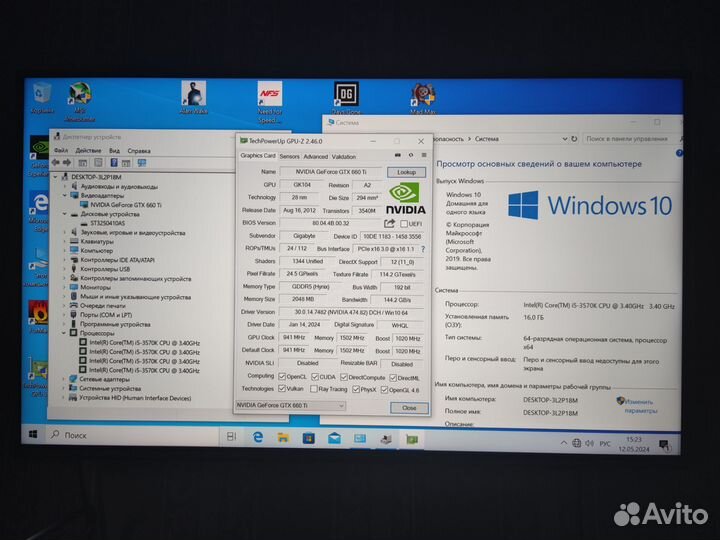This screenshot has width=720, height=540.
Task: Click the Windows Start button
Action: click(x=33, y=434)
